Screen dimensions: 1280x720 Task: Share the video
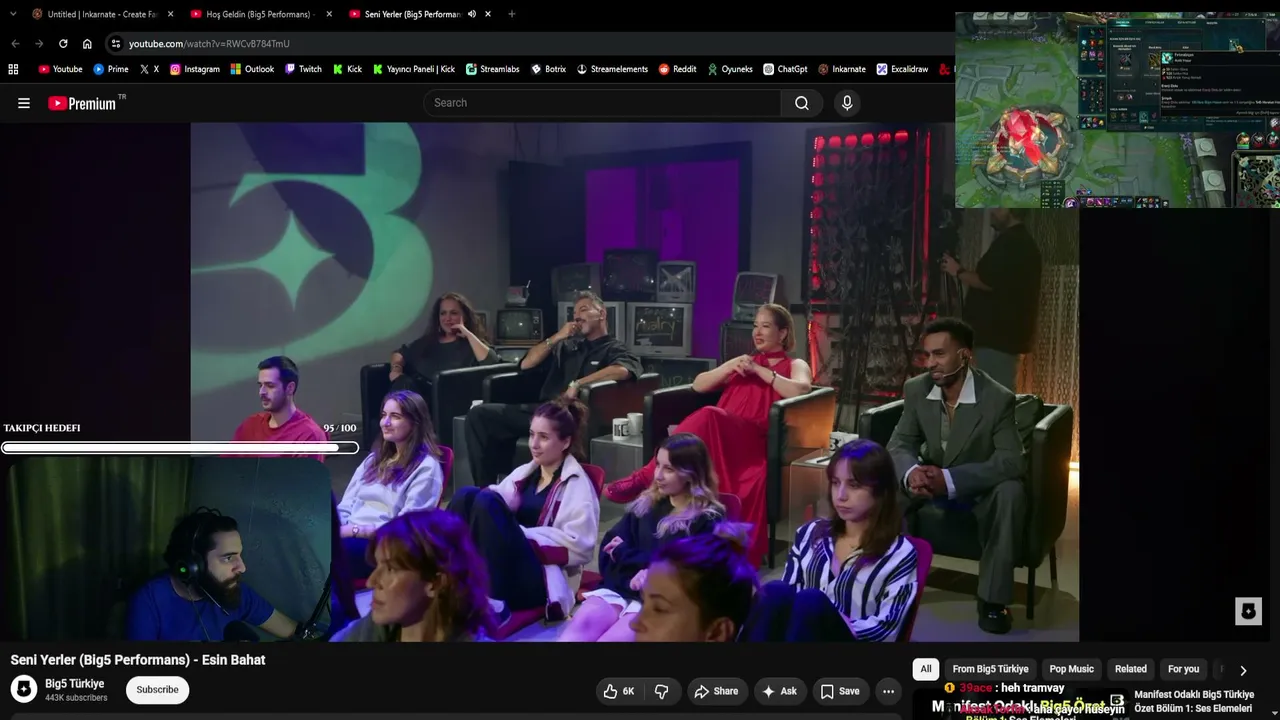click(x=716, y=691)
